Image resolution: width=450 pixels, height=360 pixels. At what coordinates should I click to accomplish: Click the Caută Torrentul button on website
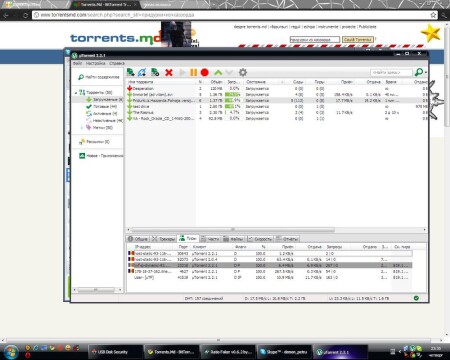pyautogui.click(x=358, y=39)
